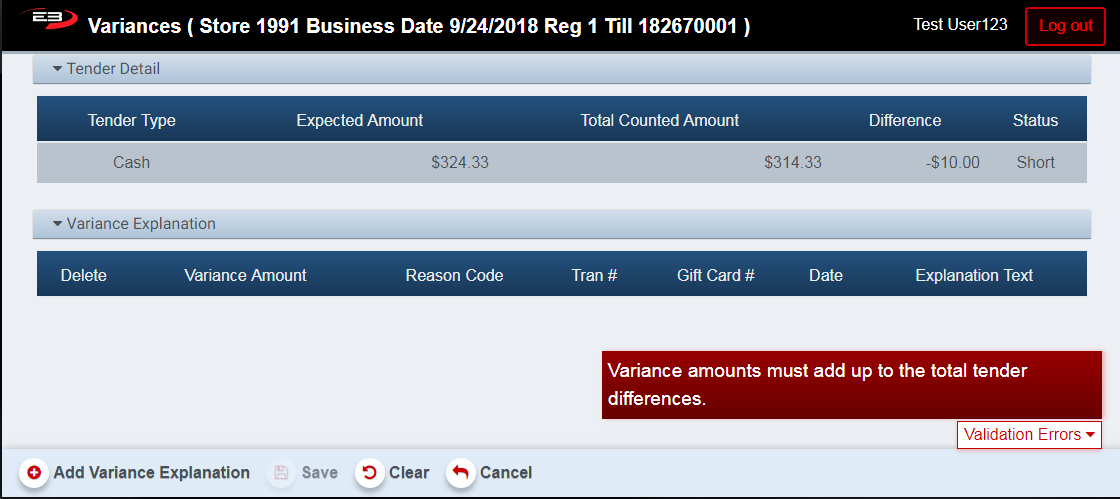Viewport: 1120px width, 499px height.
Task: Toggle the Validation Errors dropdown
Action: tap(1029, 435)
